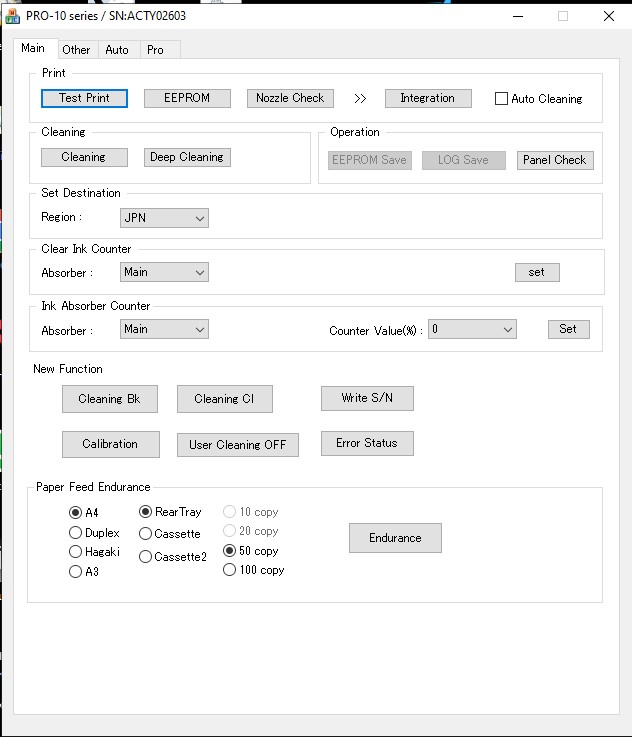
Task: Expand the Counter Value percentage dropdown
Action: tap(472, 329)
